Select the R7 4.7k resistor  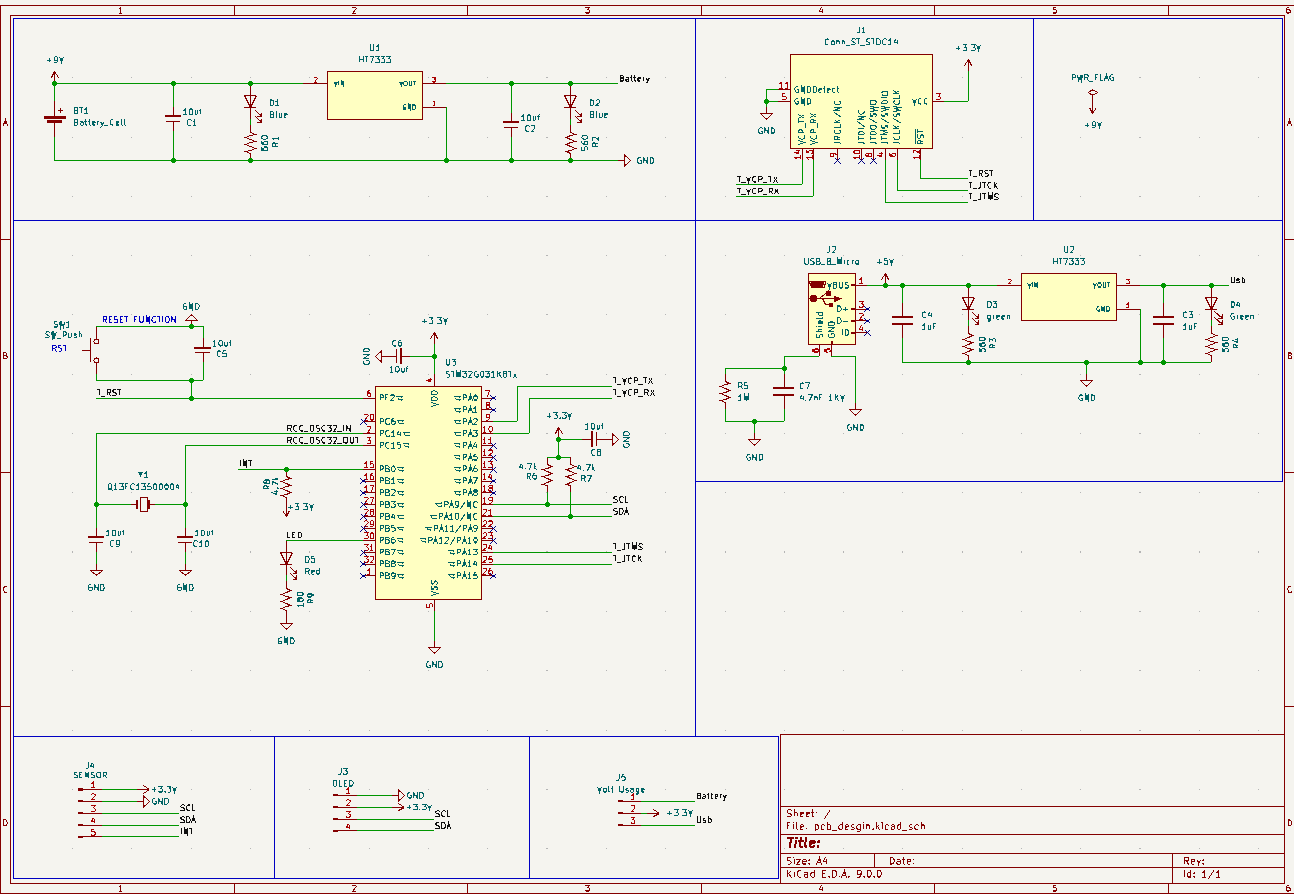(x=571, y=474)
